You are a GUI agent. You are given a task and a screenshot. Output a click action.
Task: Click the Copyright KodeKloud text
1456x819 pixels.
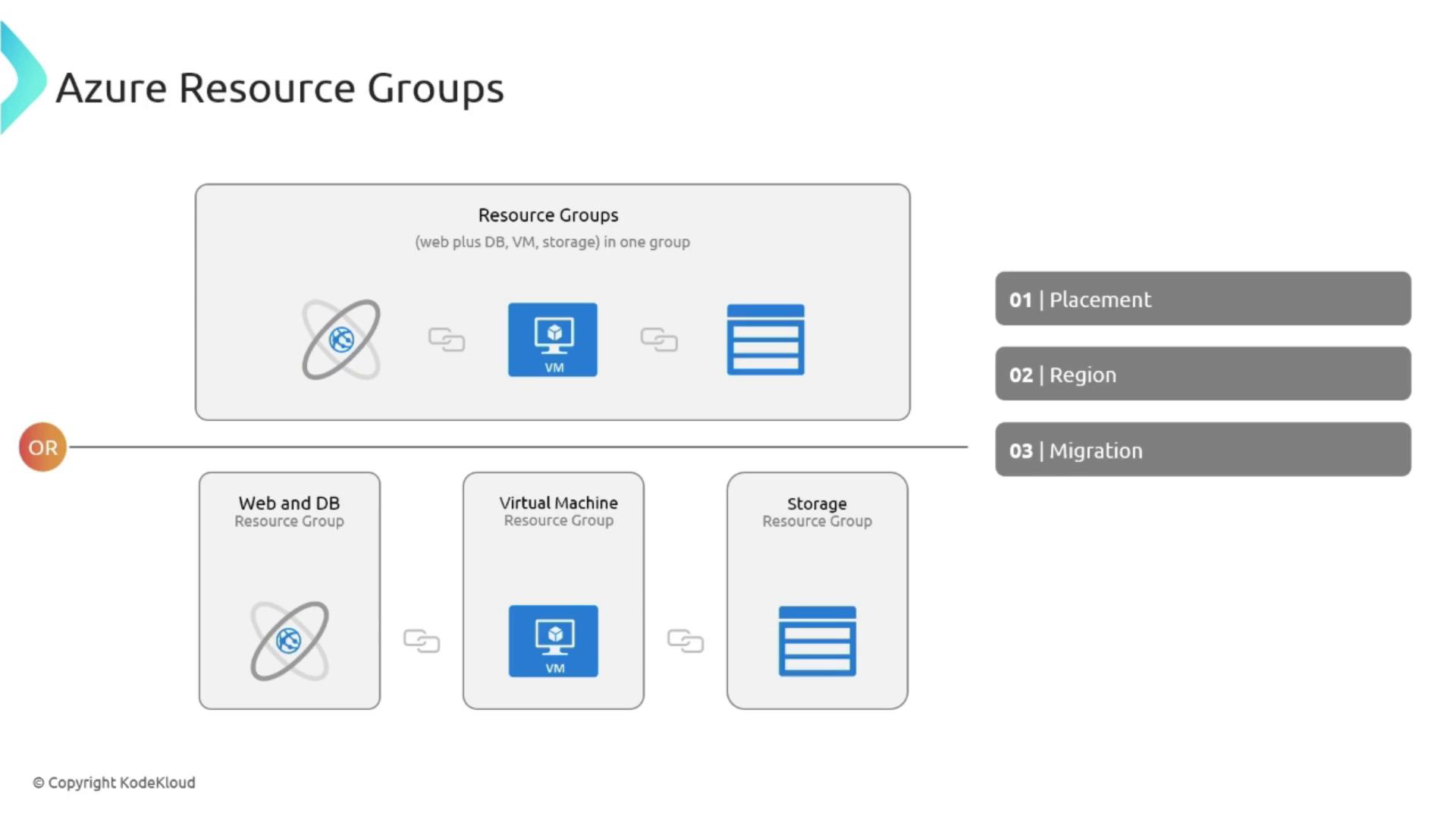click(114, 783)
